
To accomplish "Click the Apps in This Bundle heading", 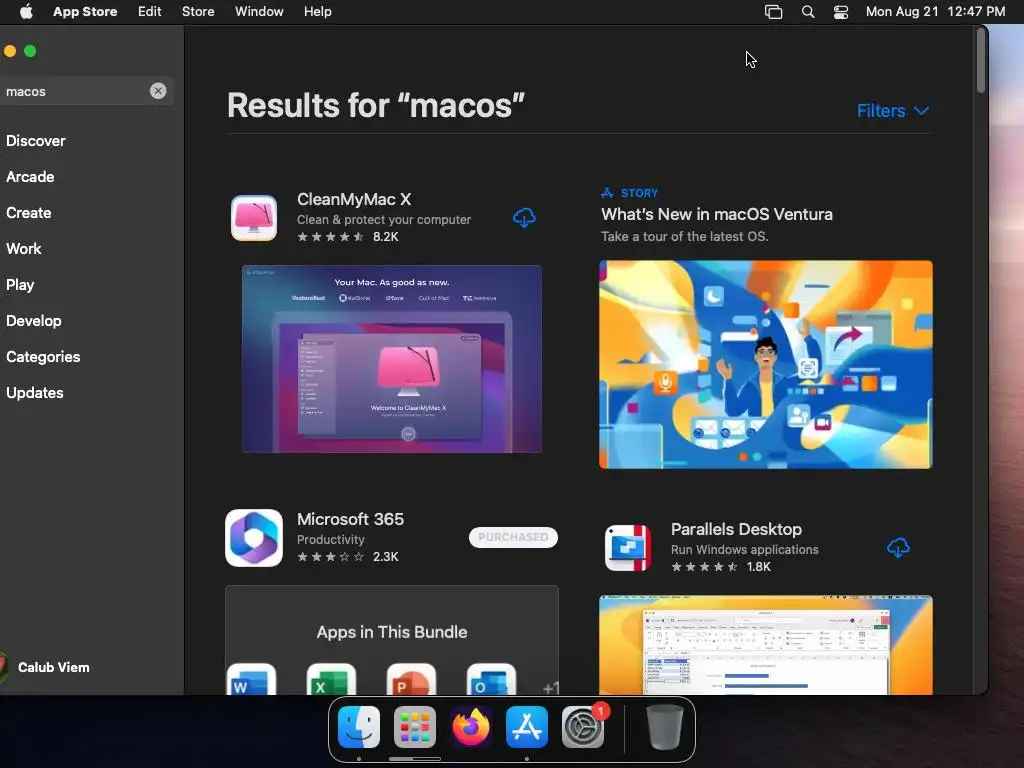I will [392, 632].
